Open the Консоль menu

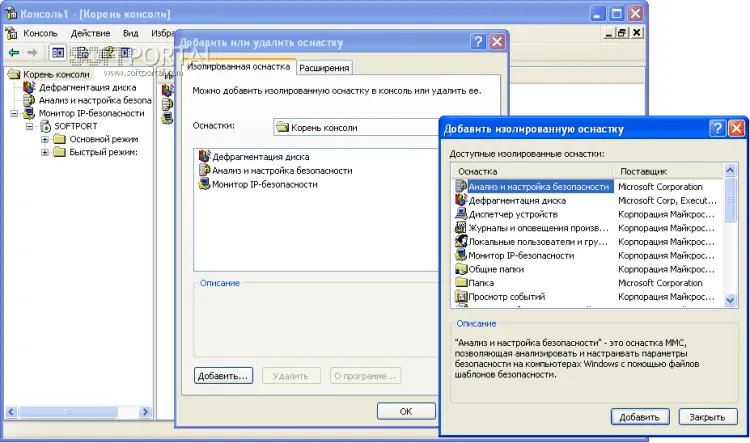pyautogui.click(x=40, y=33)
